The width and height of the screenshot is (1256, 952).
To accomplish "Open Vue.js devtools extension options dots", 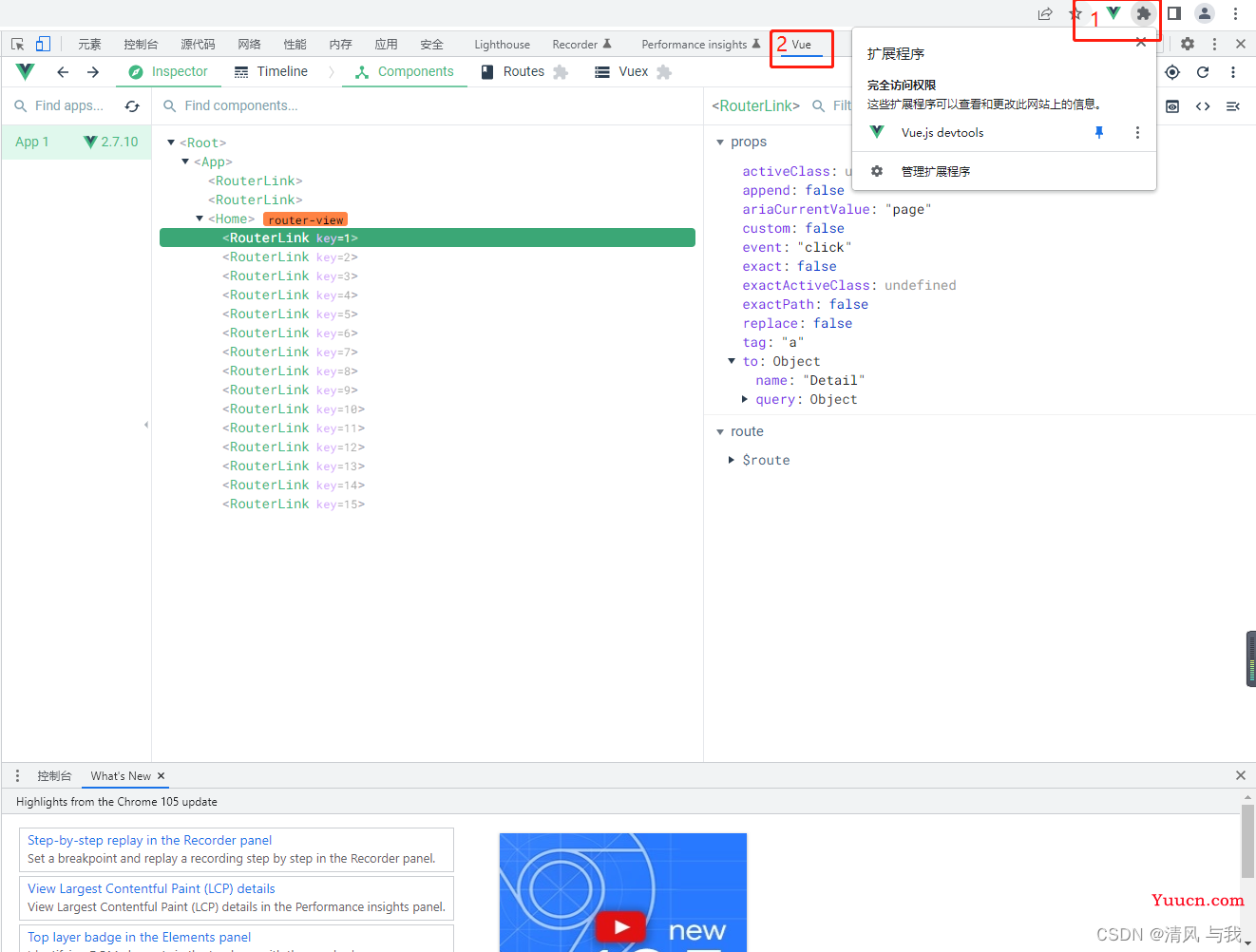I will (1137, 133).
